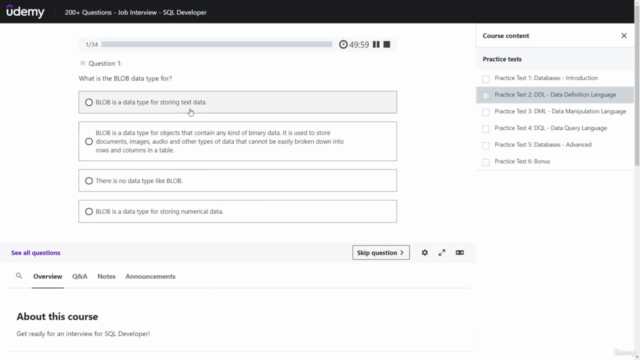
Task: Click the 1/34 question counter
Action: click(x=91, y=44)
